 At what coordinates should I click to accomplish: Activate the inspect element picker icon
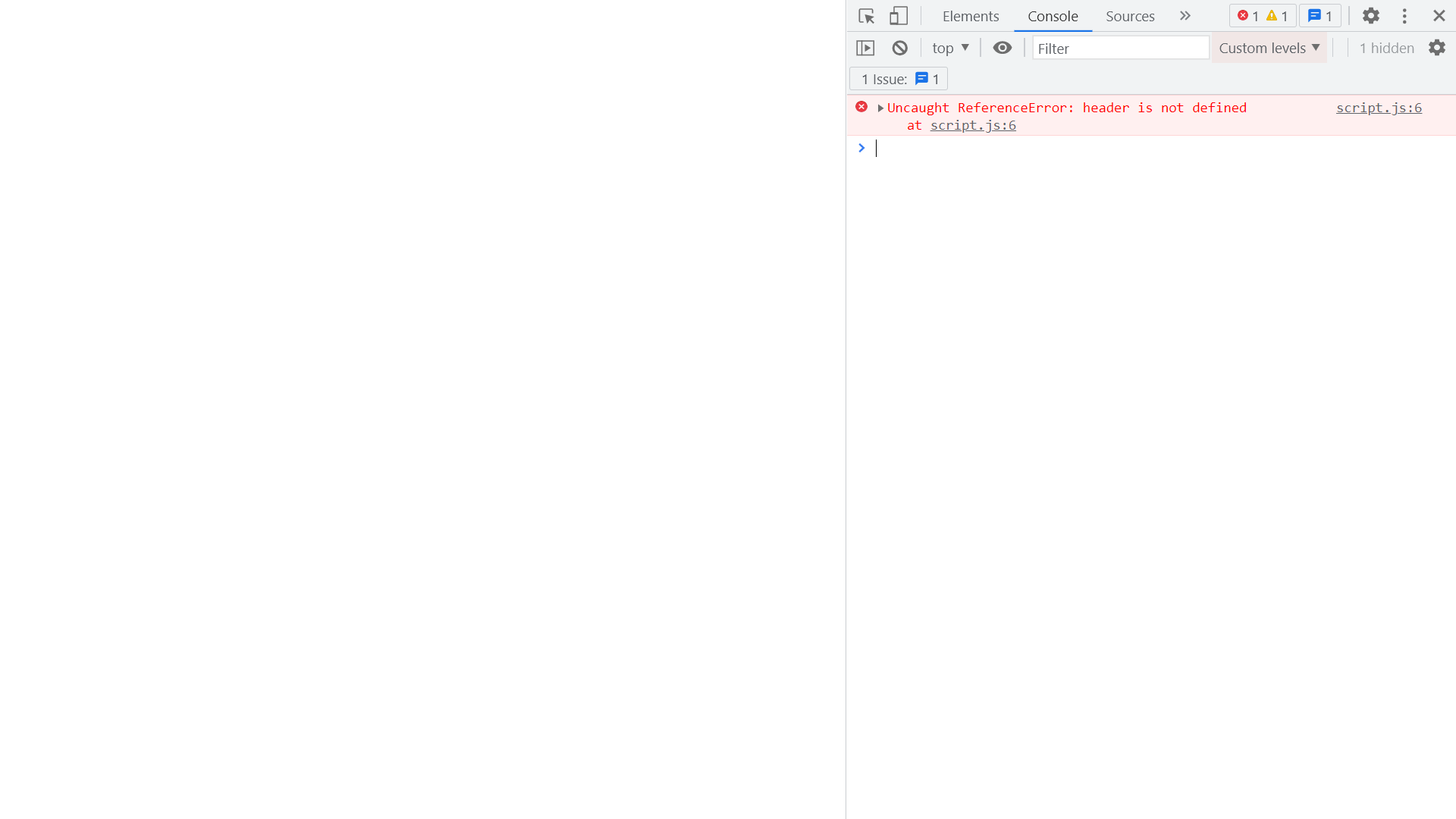pyautogui.click(x=866, y=16)
